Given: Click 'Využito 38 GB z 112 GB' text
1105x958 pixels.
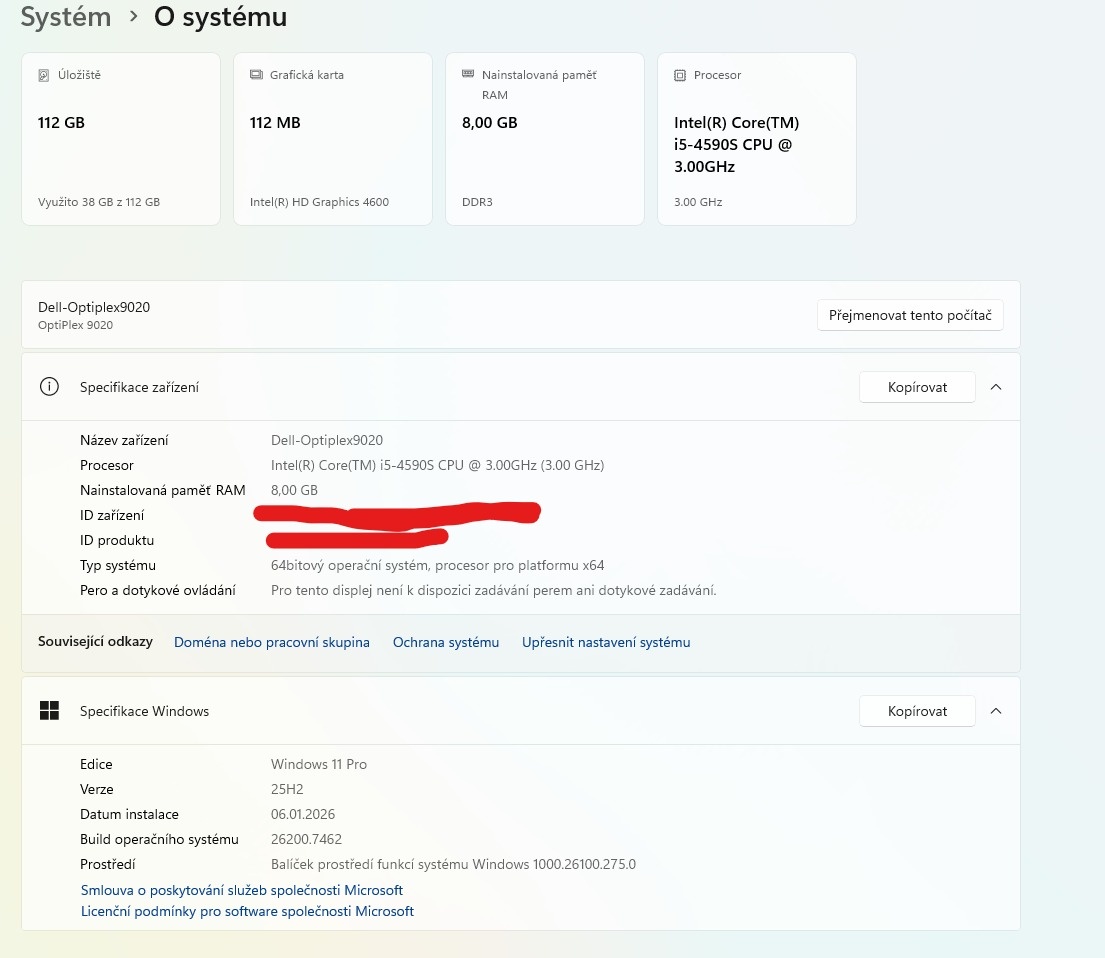Looking at the screenshot, I should coord(99,202).
